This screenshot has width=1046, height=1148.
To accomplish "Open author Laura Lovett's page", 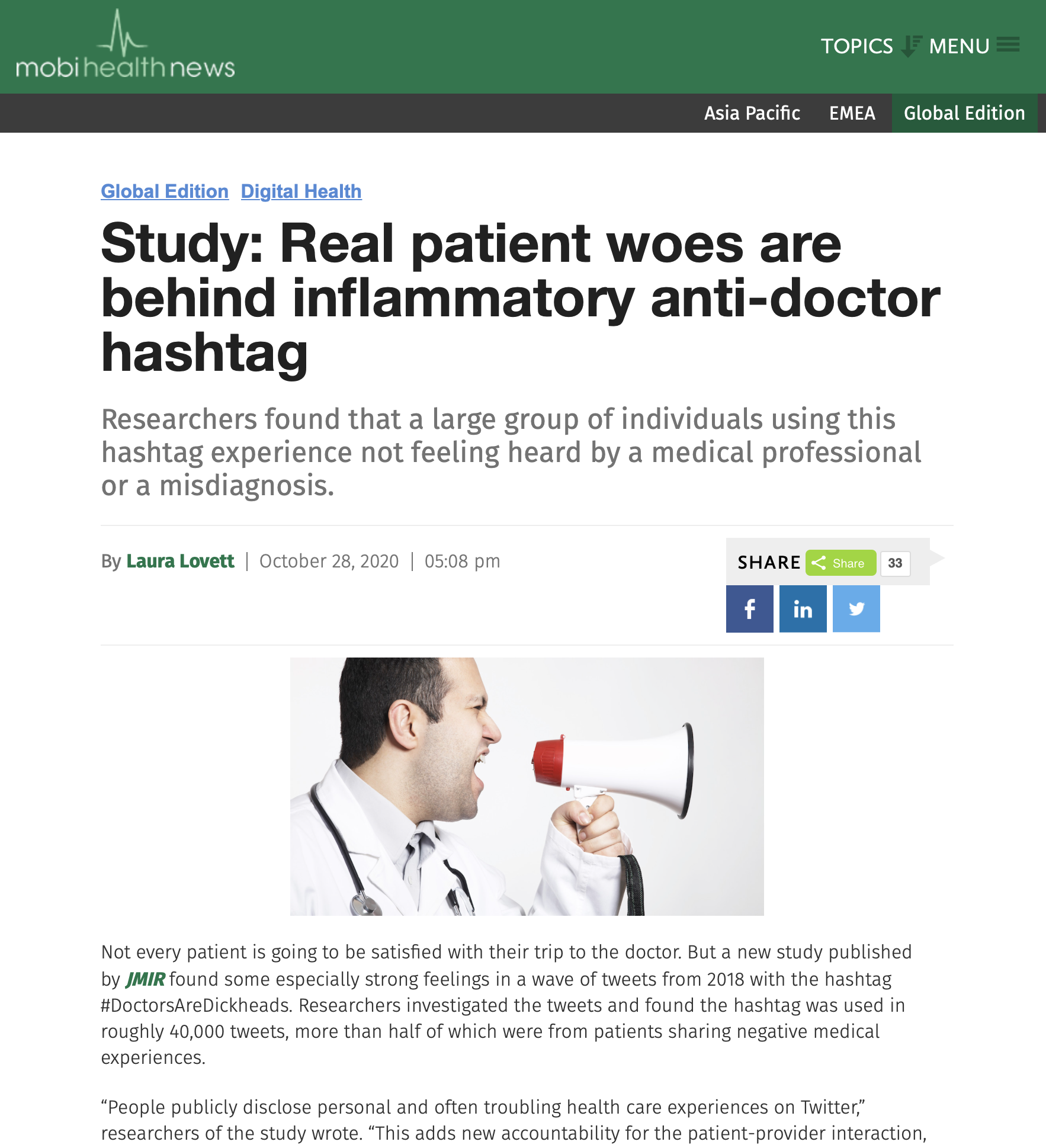I will (x=180, y=561).
